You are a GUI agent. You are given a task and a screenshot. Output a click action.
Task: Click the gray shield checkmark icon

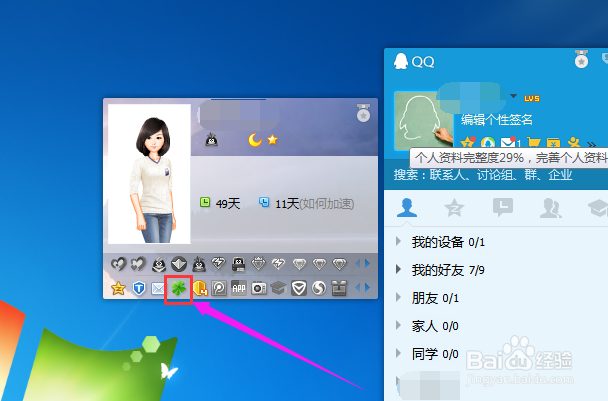tap(299, 288)
